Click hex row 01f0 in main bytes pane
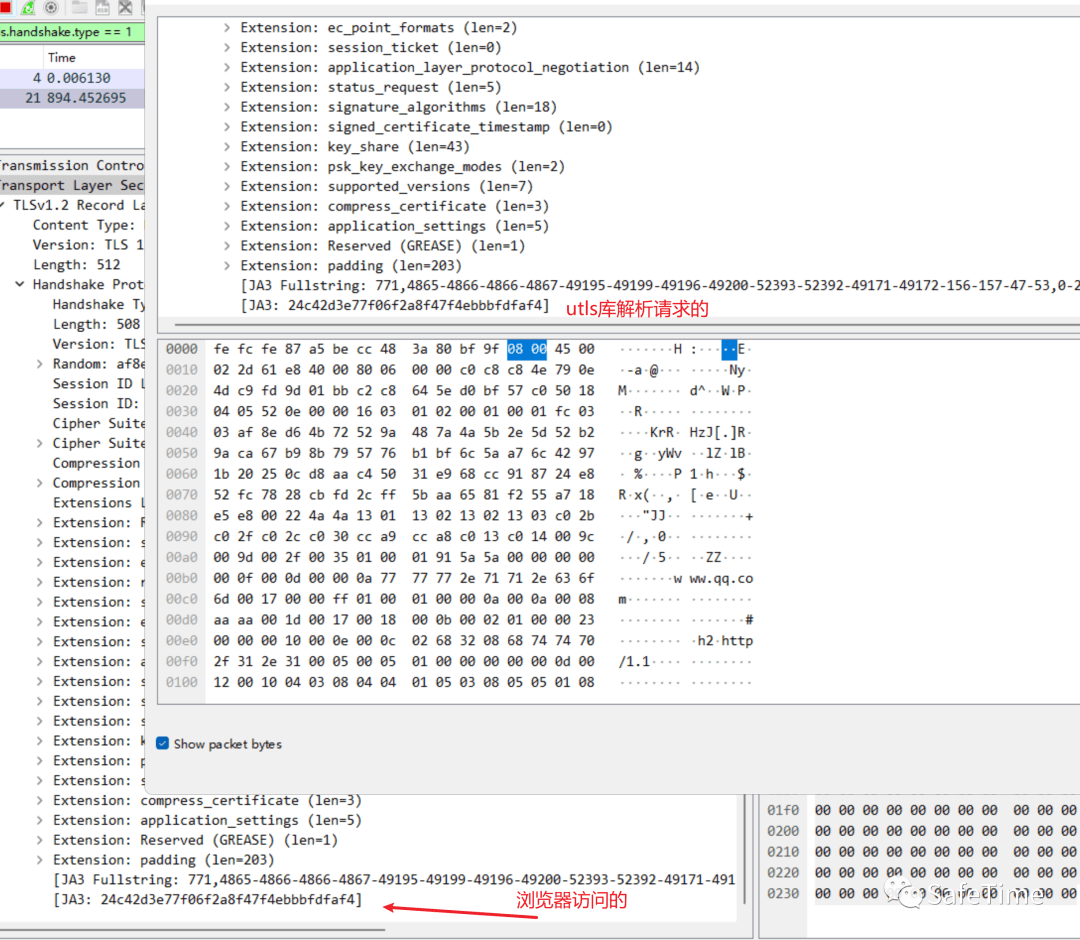The width and height of the screenshot is (1080, 940). pyautogui.click(x=783, y=811)
